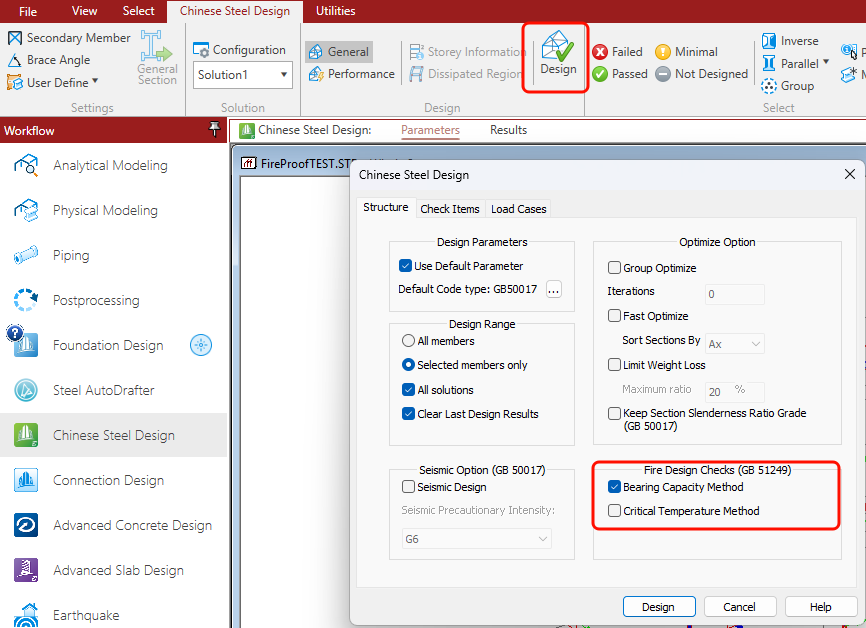
Task: Toggle the Seismic Design checkbox
Action: click(408, 487)
